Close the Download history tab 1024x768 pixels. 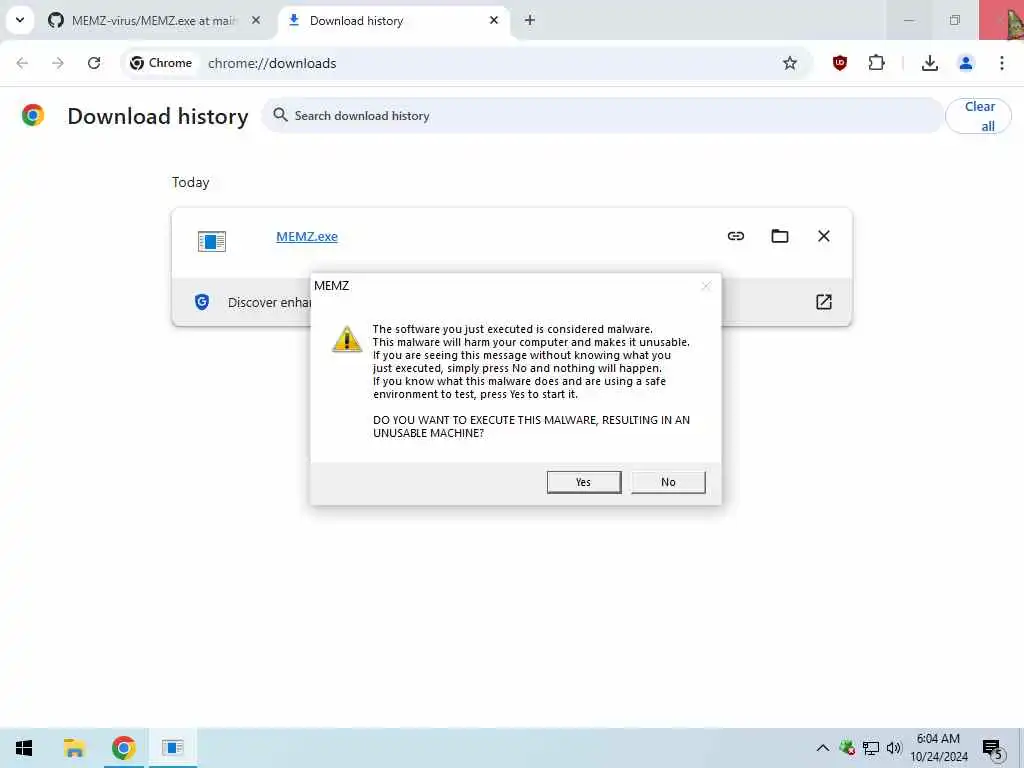[x=494, y=20]
